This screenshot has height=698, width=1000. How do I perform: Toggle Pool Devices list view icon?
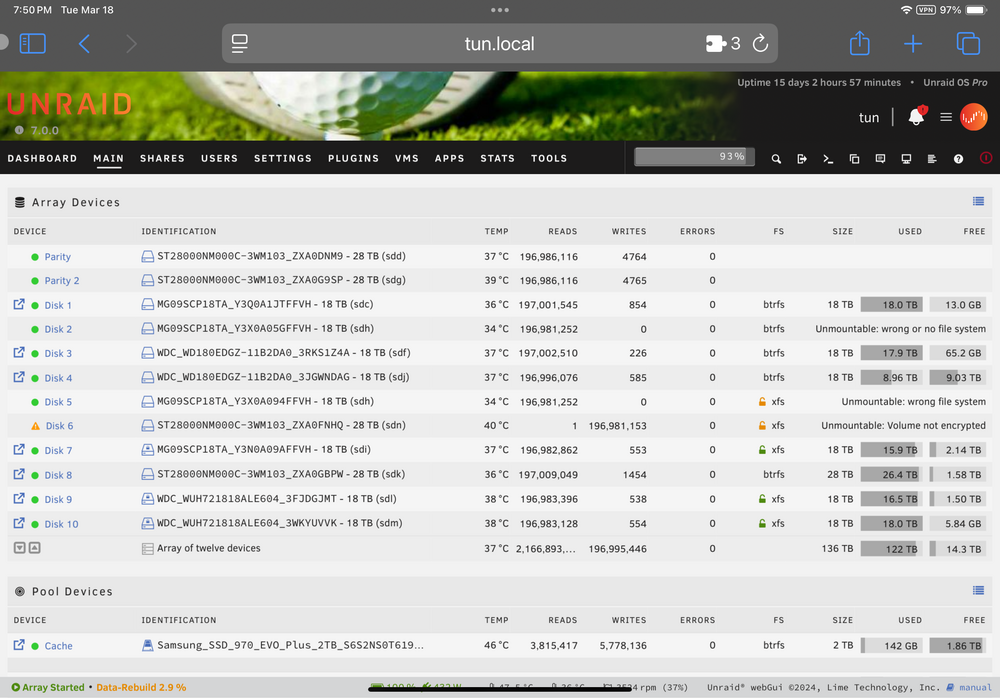coord(978,591)
